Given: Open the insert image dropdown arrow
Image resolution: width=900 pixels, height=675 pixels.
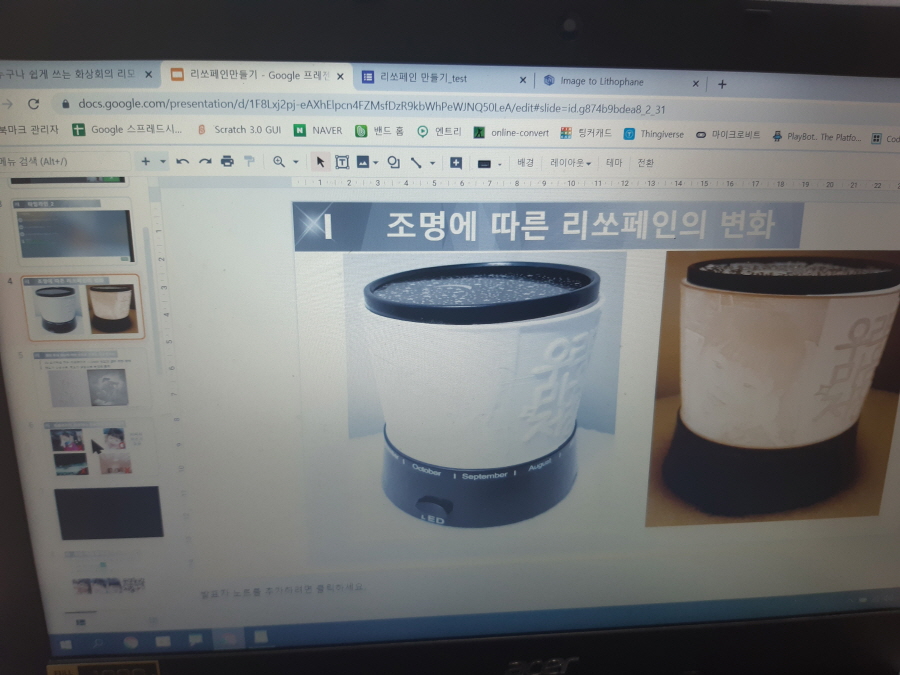Looking at the screenshot, I should click(375, 163).
